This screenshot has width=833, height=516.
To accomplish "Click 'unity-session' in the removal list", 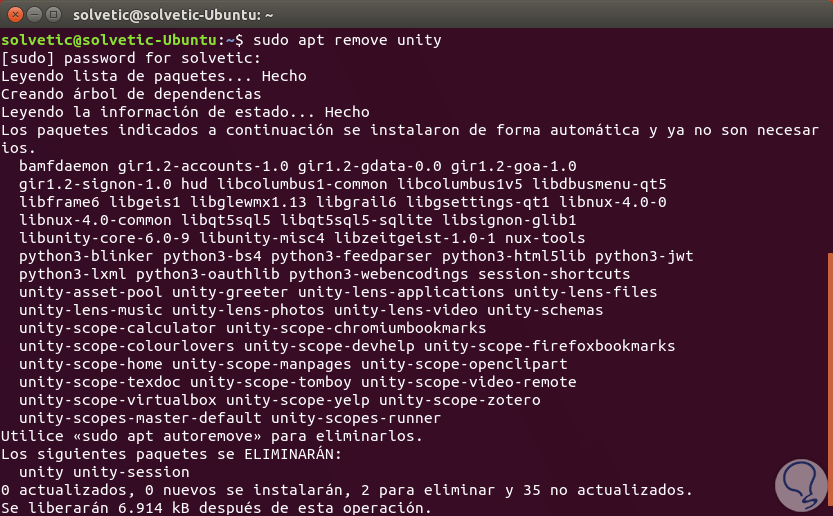I will coord(131,472).
